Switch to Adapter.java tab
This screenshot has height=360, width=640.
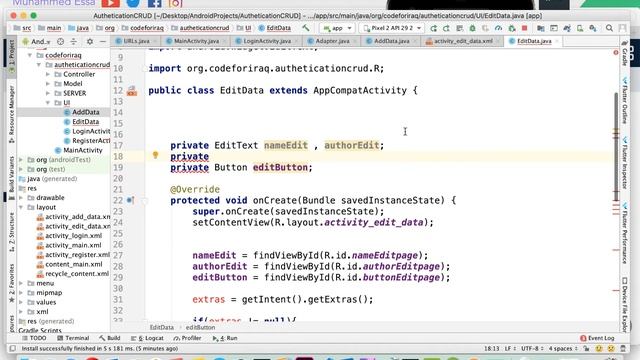pyautogui.click(x=332, y=41)
